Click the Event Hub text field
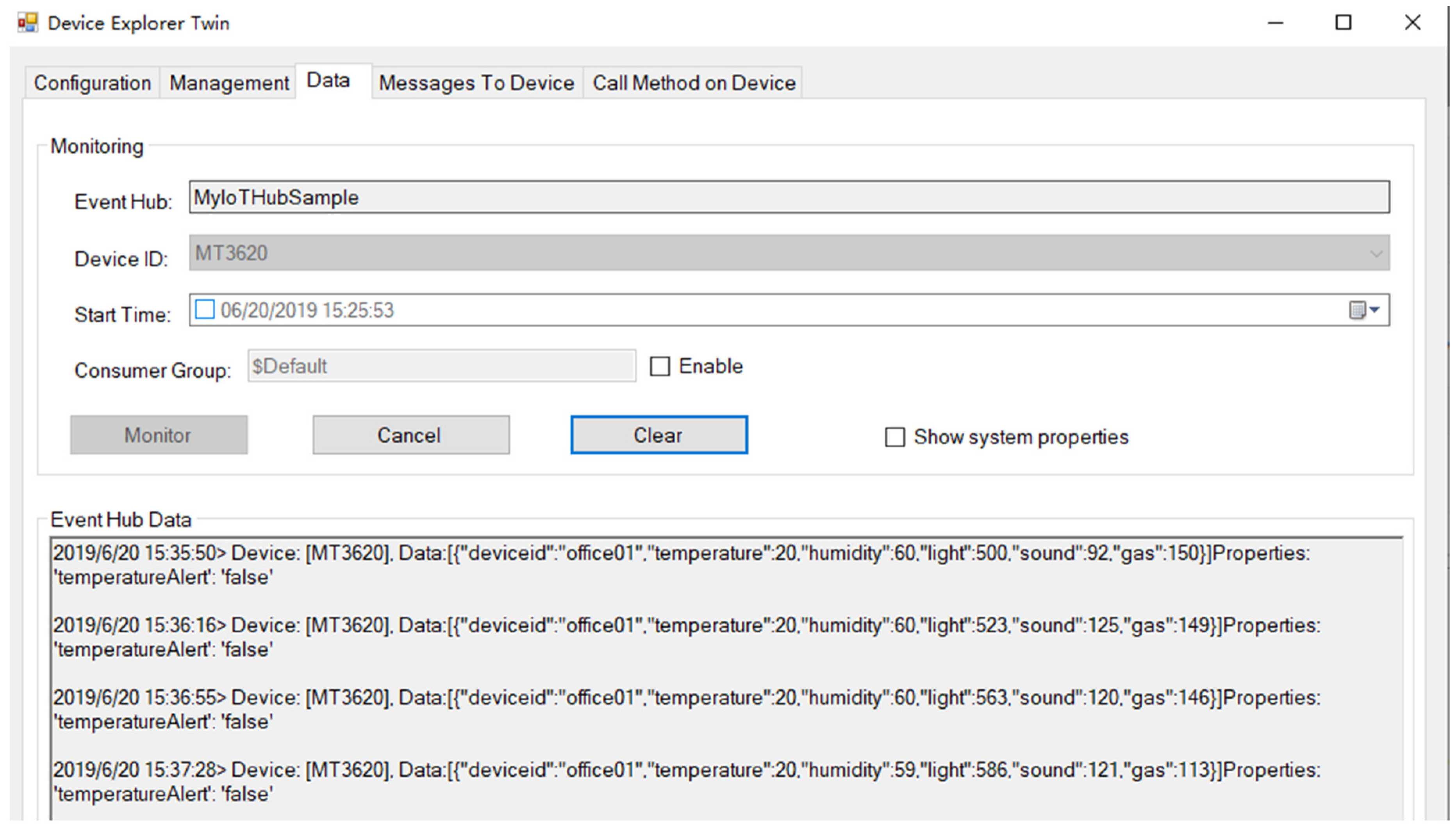This screenshot has width=1456, height=831. [x=788, y=198]
